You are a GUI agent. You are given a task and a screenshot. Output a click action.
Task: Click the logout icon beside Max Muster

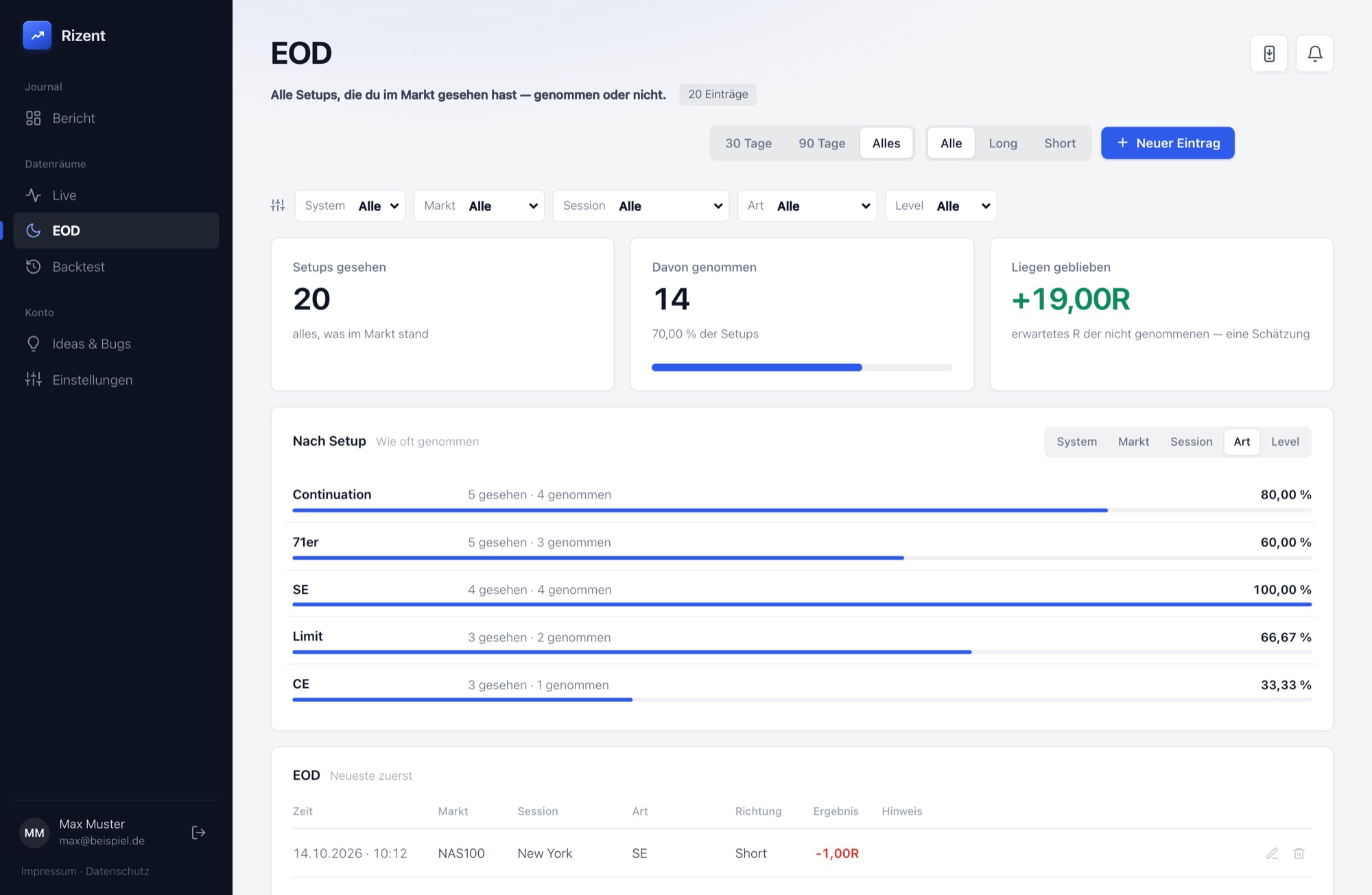[x=198, y=833]
